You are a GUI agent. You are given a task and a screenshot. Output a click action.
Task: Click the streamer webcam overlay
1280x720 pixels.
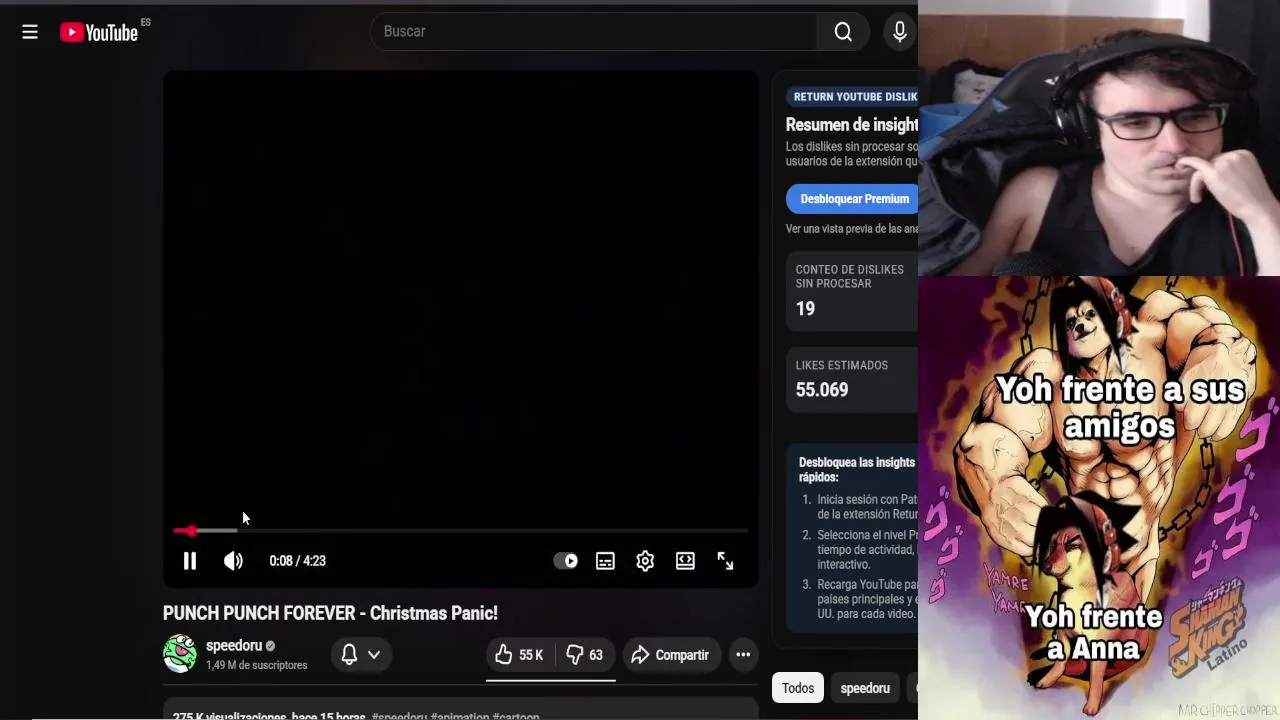[1099, 138]
